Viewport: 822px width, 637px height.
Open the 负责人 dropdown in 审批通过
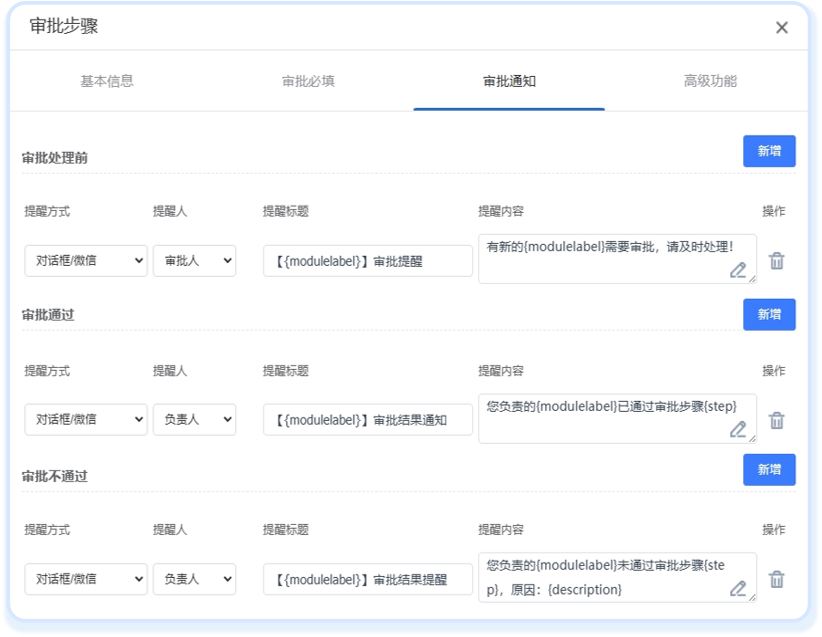(x=194, y=418)
